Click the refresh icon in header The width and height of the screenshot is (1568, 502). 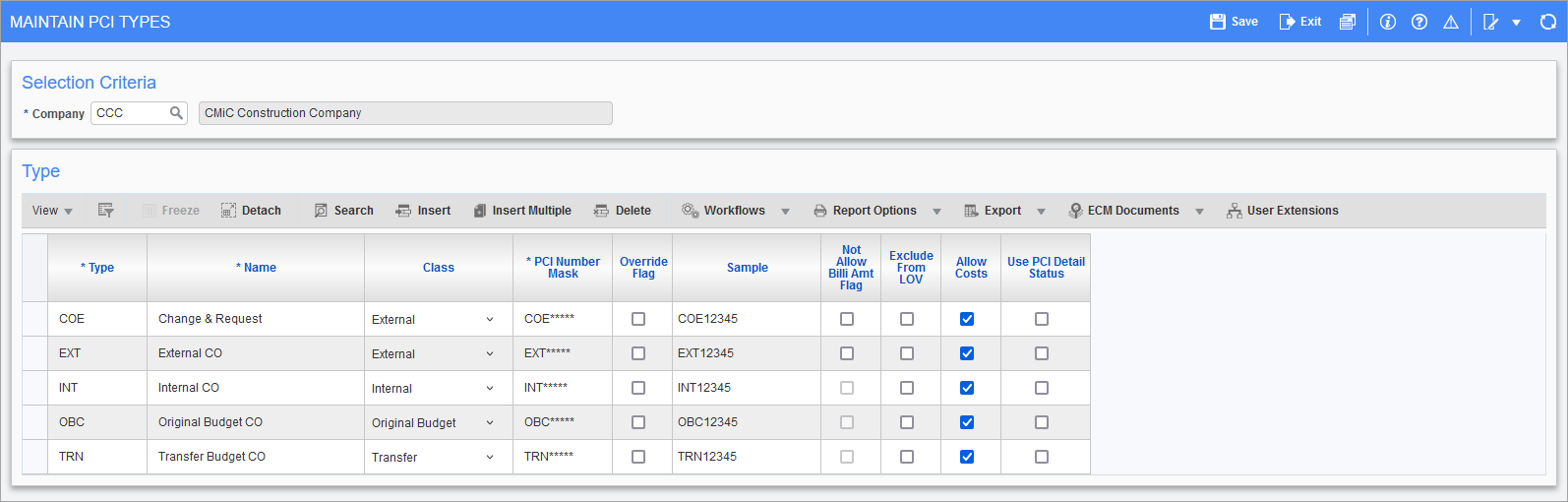click(x=1547, y=22)
